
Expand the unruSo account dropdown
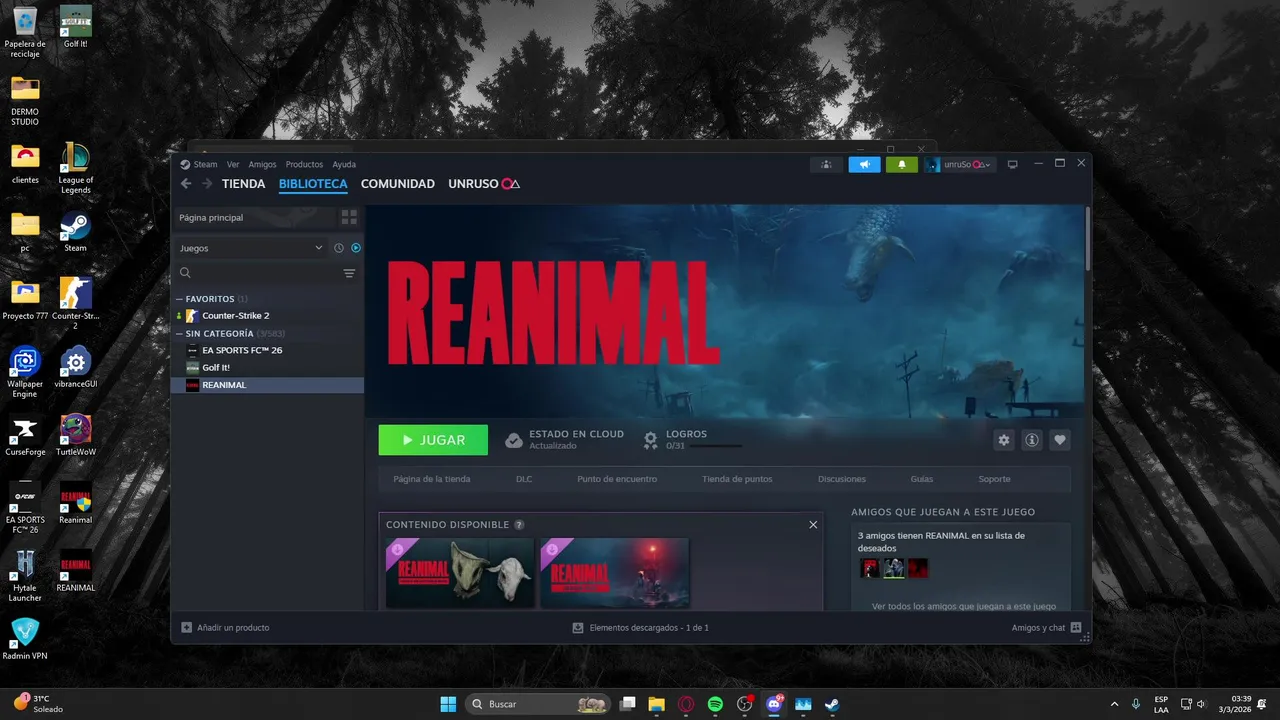pyautogui.click(x=960, y=165)
